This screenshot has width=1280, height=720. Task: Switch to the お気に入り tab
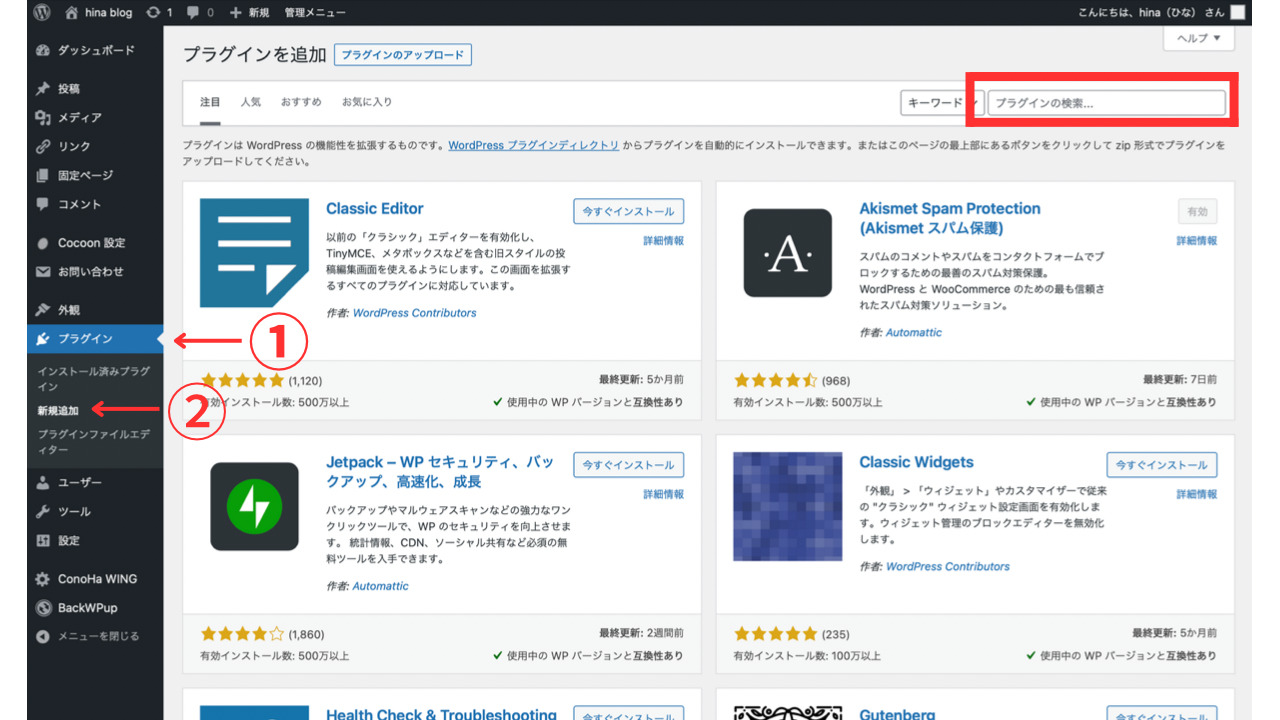coord(367,102)
